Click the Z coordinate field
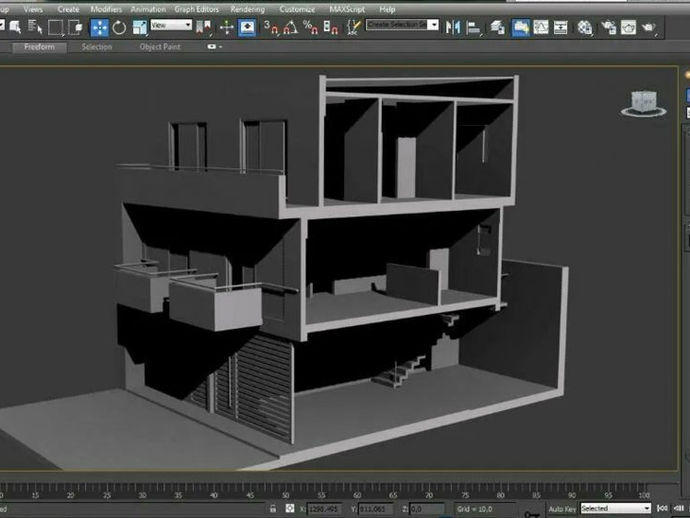Image resolution: width=690 pixels, height=518 pixels. pyautogui.click(x=427, y=509)
